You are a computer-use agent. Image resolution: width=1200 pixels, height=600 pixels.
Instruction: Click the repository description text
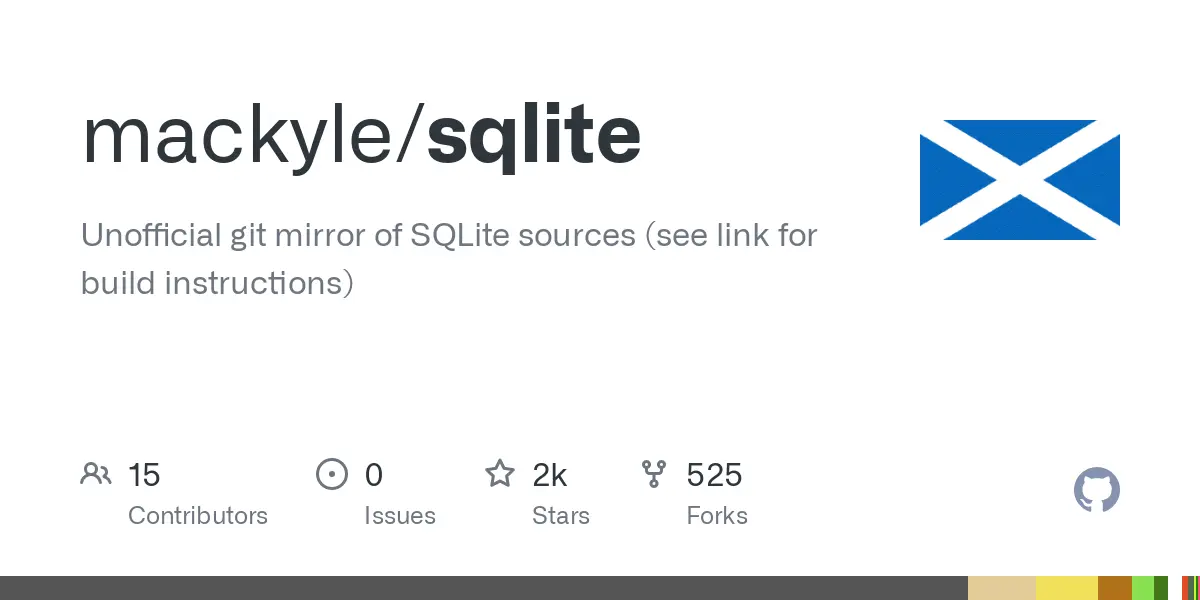point(449,259)
